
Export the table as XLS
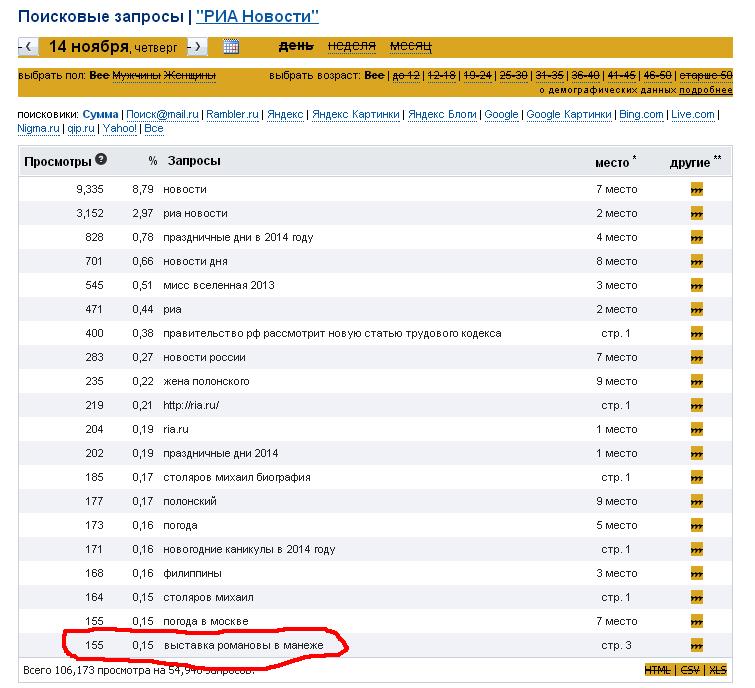(x=718, y=669)
